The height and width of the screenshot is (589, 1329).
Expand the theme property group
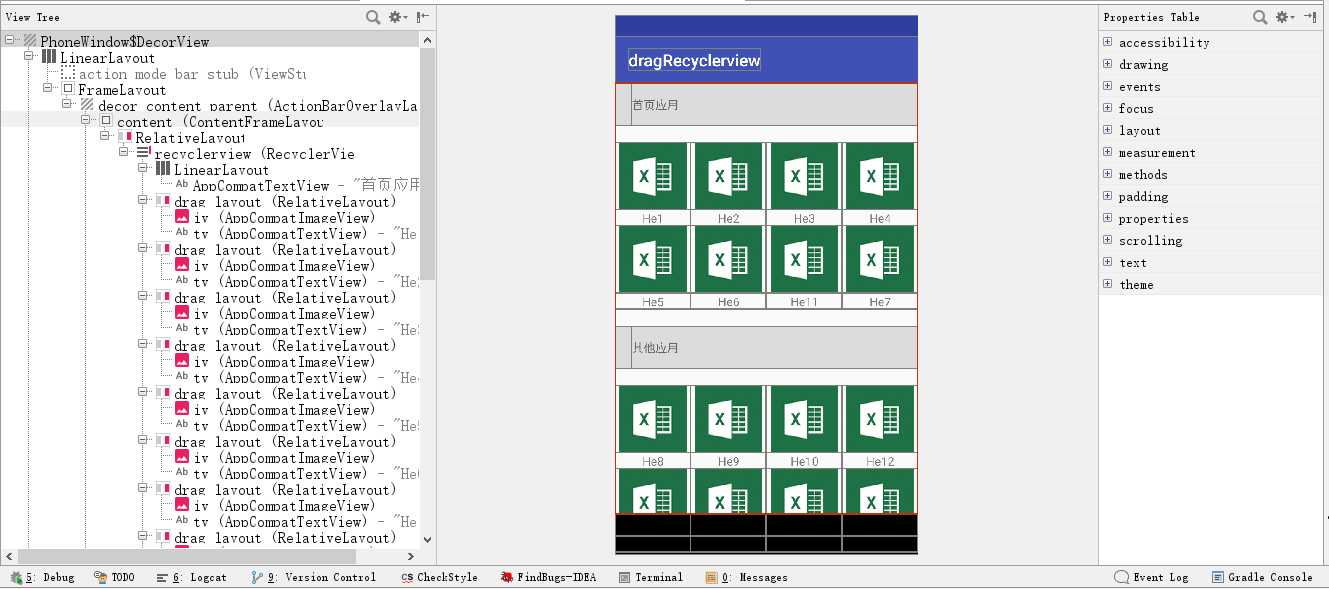[x=1107, y=284]
